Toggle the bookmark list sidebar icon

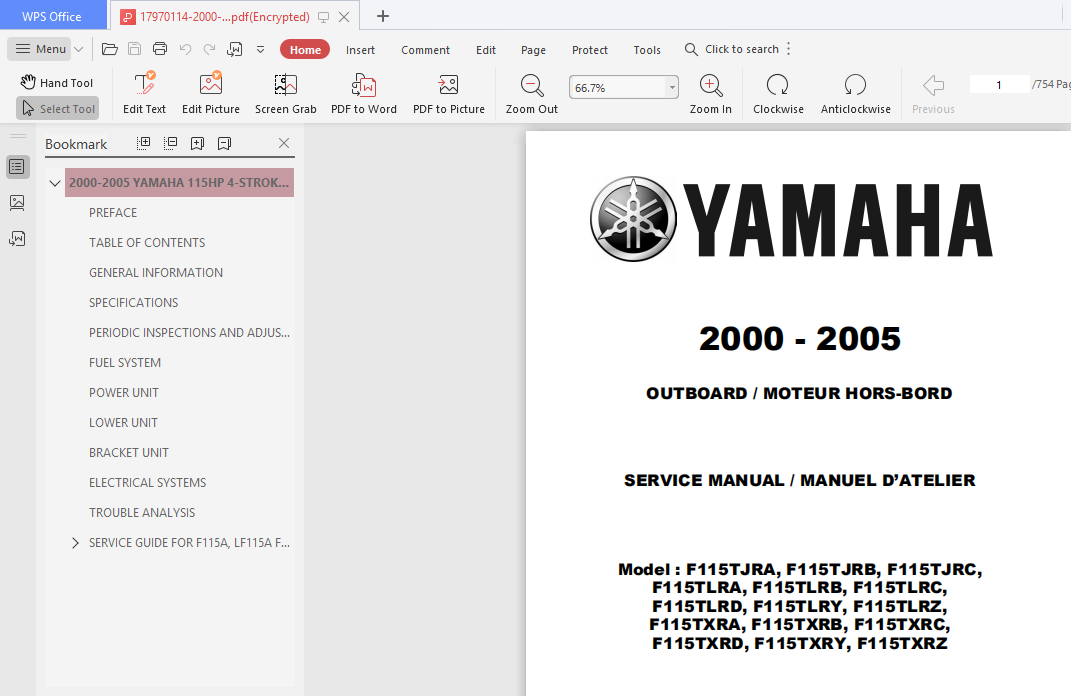click(x=17, y=167)
